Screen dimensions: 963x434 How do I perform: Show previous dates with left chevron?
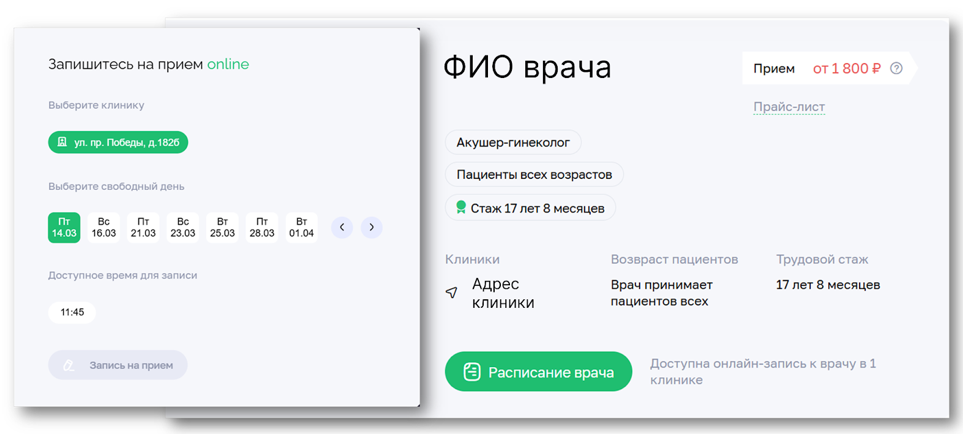(x=342, y=228)
